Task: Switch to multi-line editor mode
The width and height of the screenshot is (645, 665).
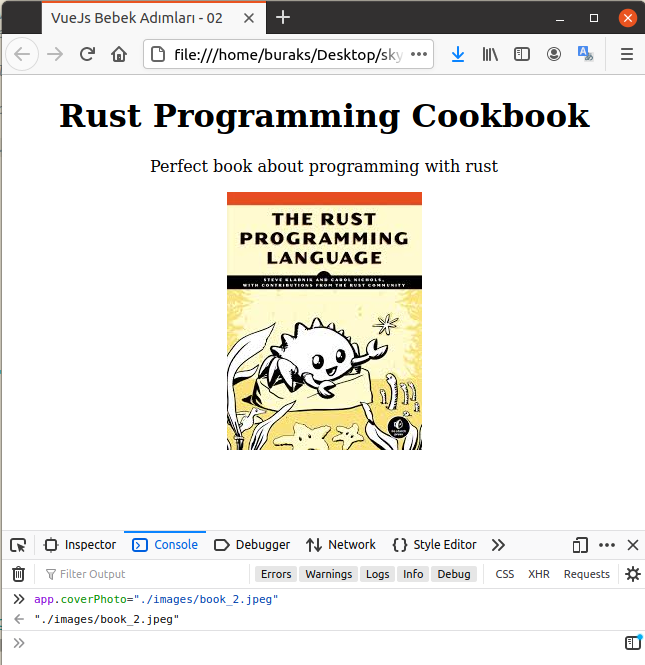Action: [x=633, y=643]
